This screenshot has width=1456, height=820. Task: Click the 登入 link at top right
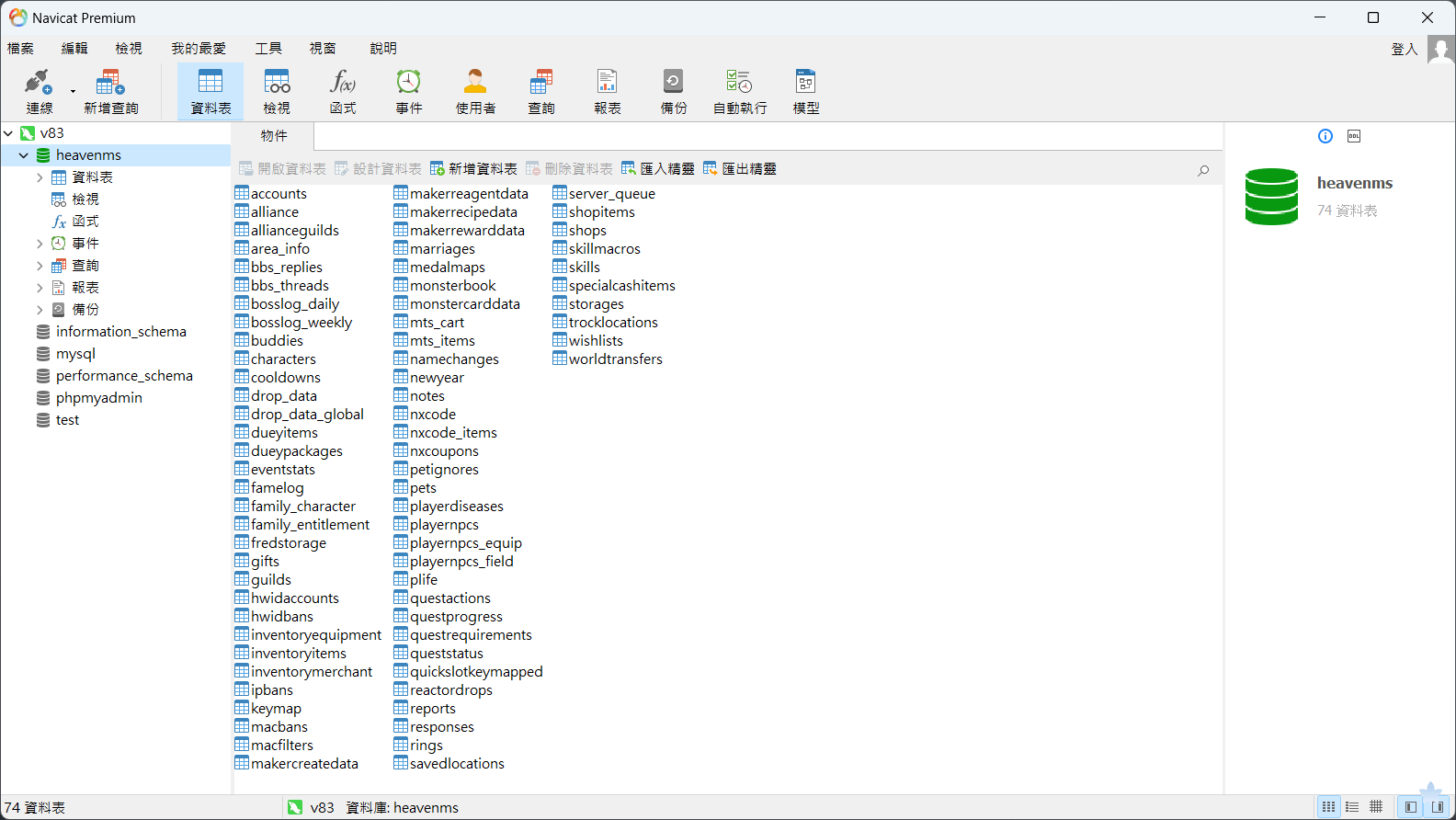1404,50
